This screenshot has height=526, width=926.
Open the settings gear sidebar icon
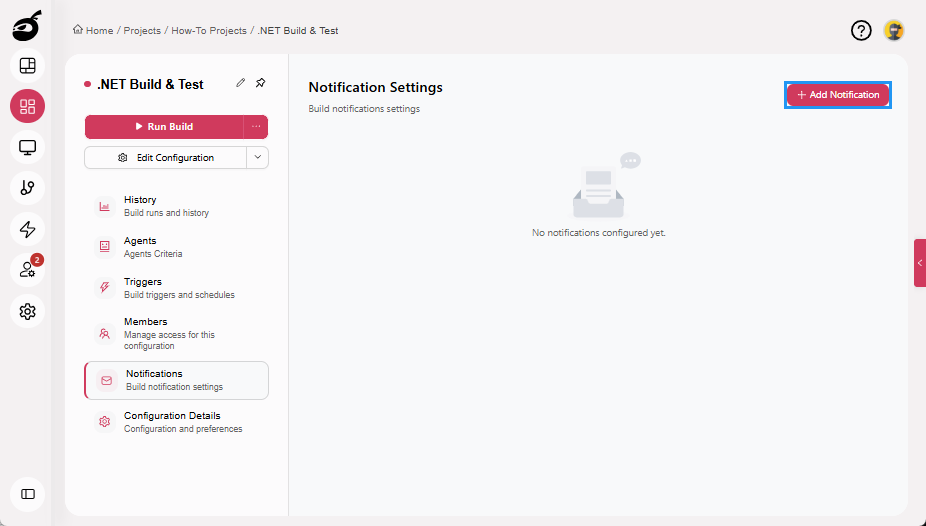coord(28,311)
